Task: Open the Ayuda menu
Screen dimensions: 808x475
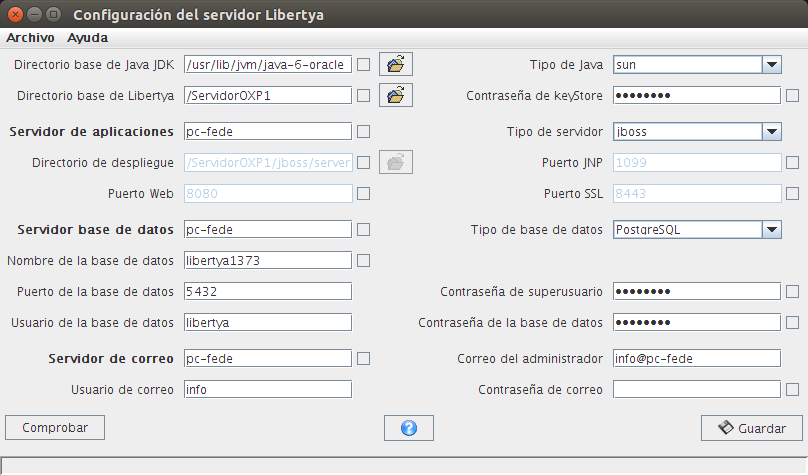Action: tap(88, 38)
